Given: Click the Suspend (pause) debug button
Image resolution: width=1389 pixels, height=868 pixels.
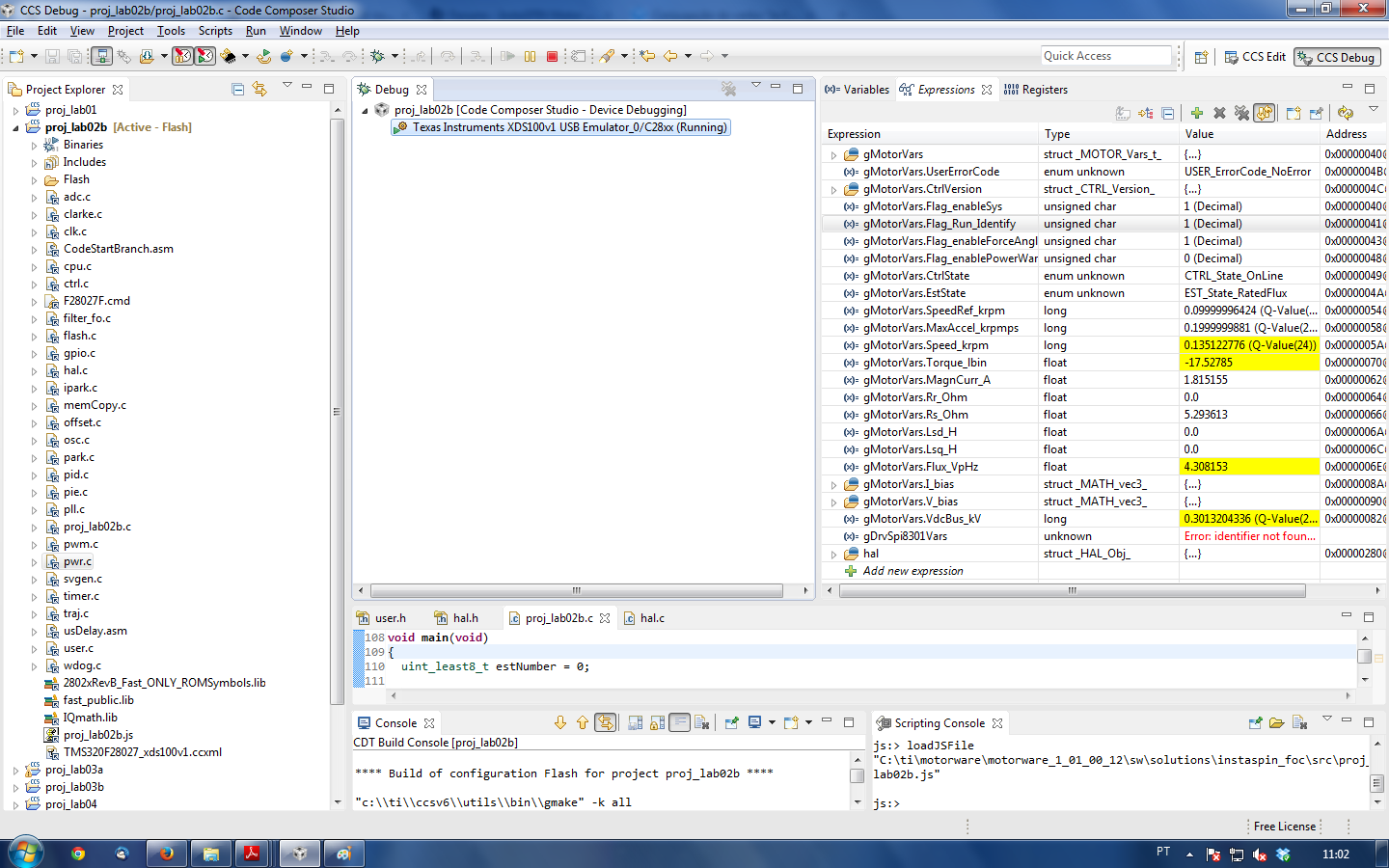Looking at the screenshot, I should pyautogui.click(x=530, y=56).
